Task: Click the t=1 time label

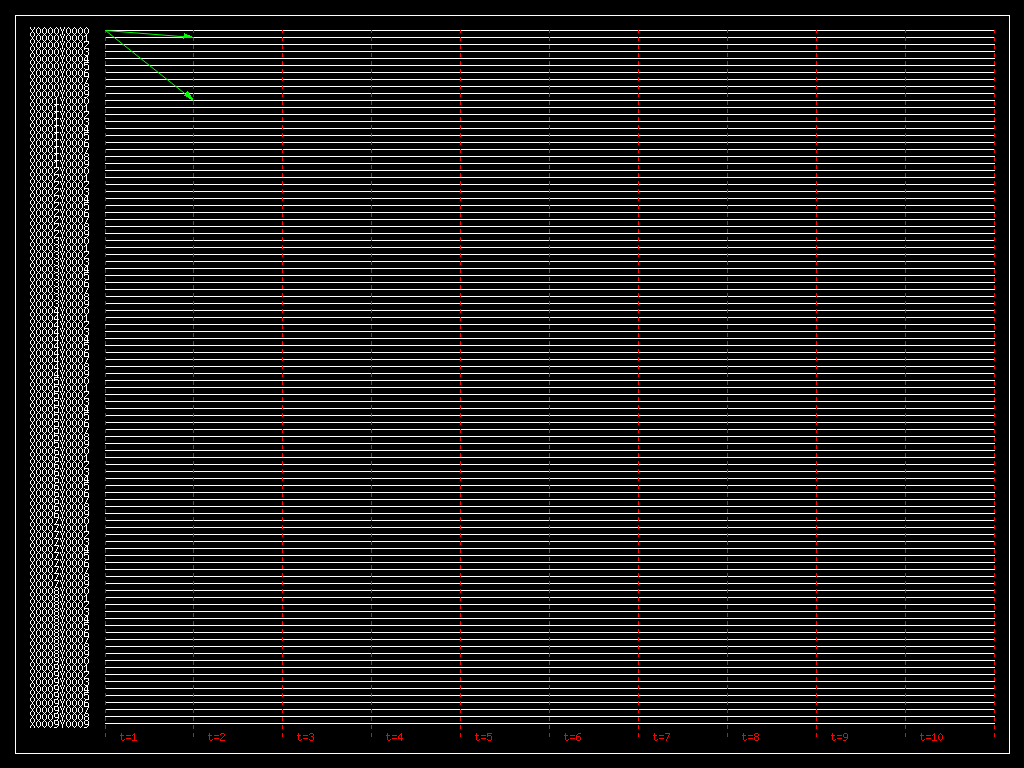Action: (x=128, y=738)
